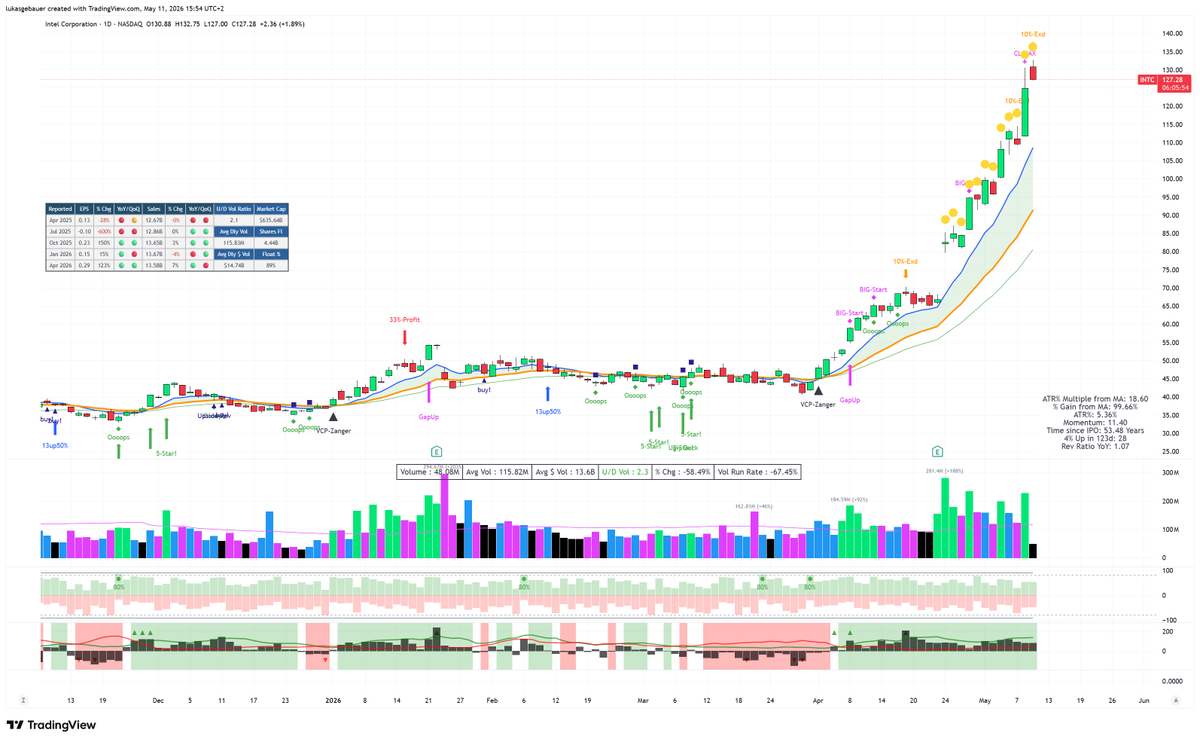Click the Jul 2025 row in earnings table
The width and height of the screenshot is (1200, 742).
[x=130, y=231]
